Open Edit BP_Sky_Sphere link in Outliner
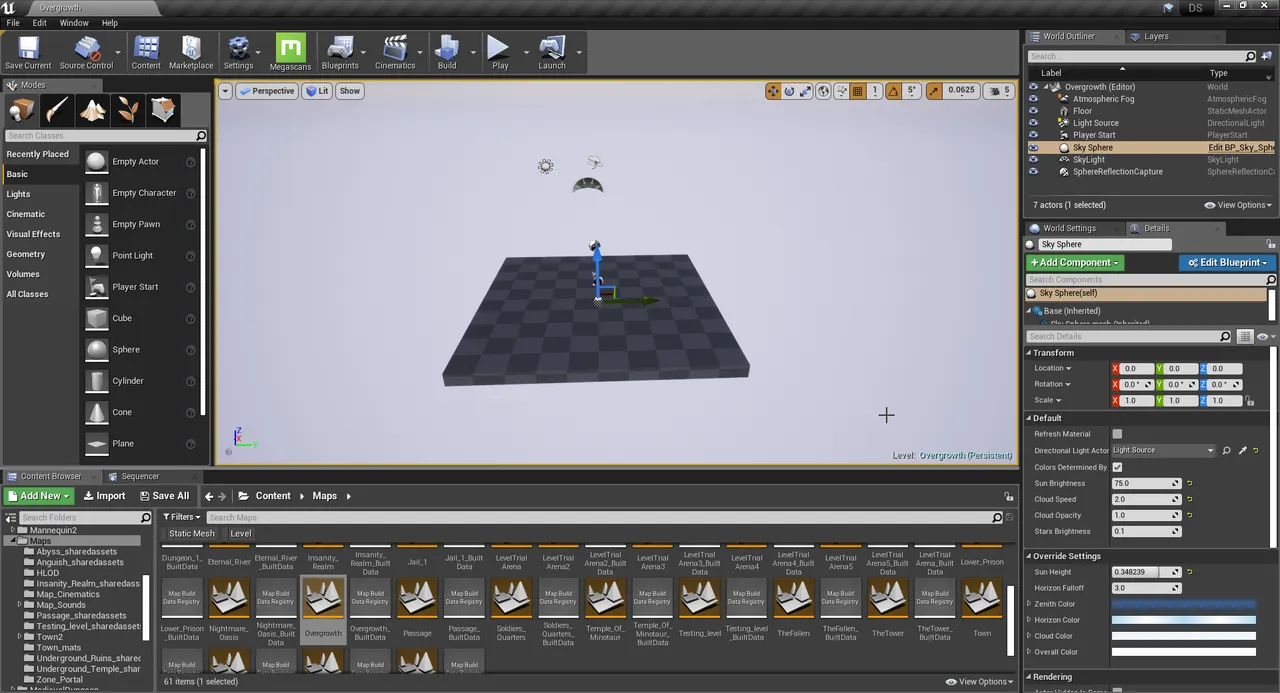The width and height of the screenshot is (1280, 693). [1241, 147]
